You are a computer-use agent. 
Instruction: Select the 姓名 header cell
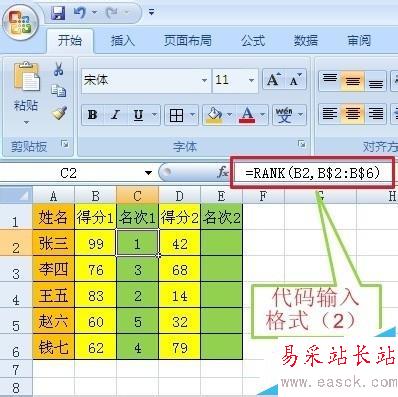tap(53, 218)
